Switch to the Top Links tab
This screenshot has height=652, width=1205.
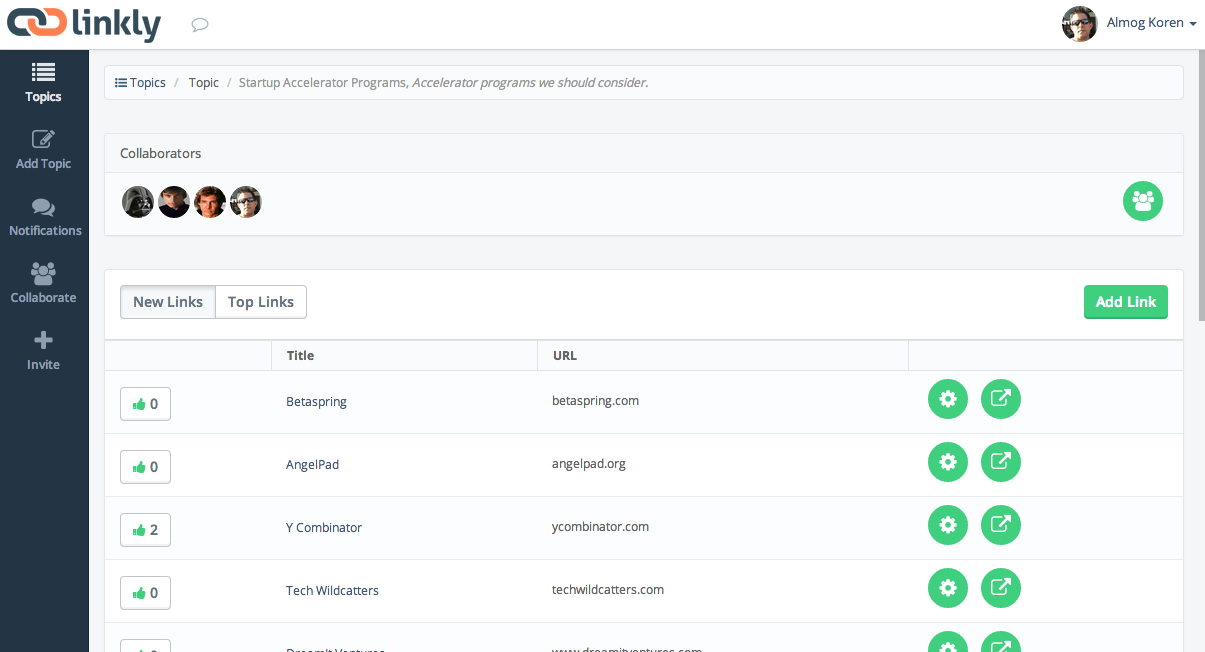(261, 302)
